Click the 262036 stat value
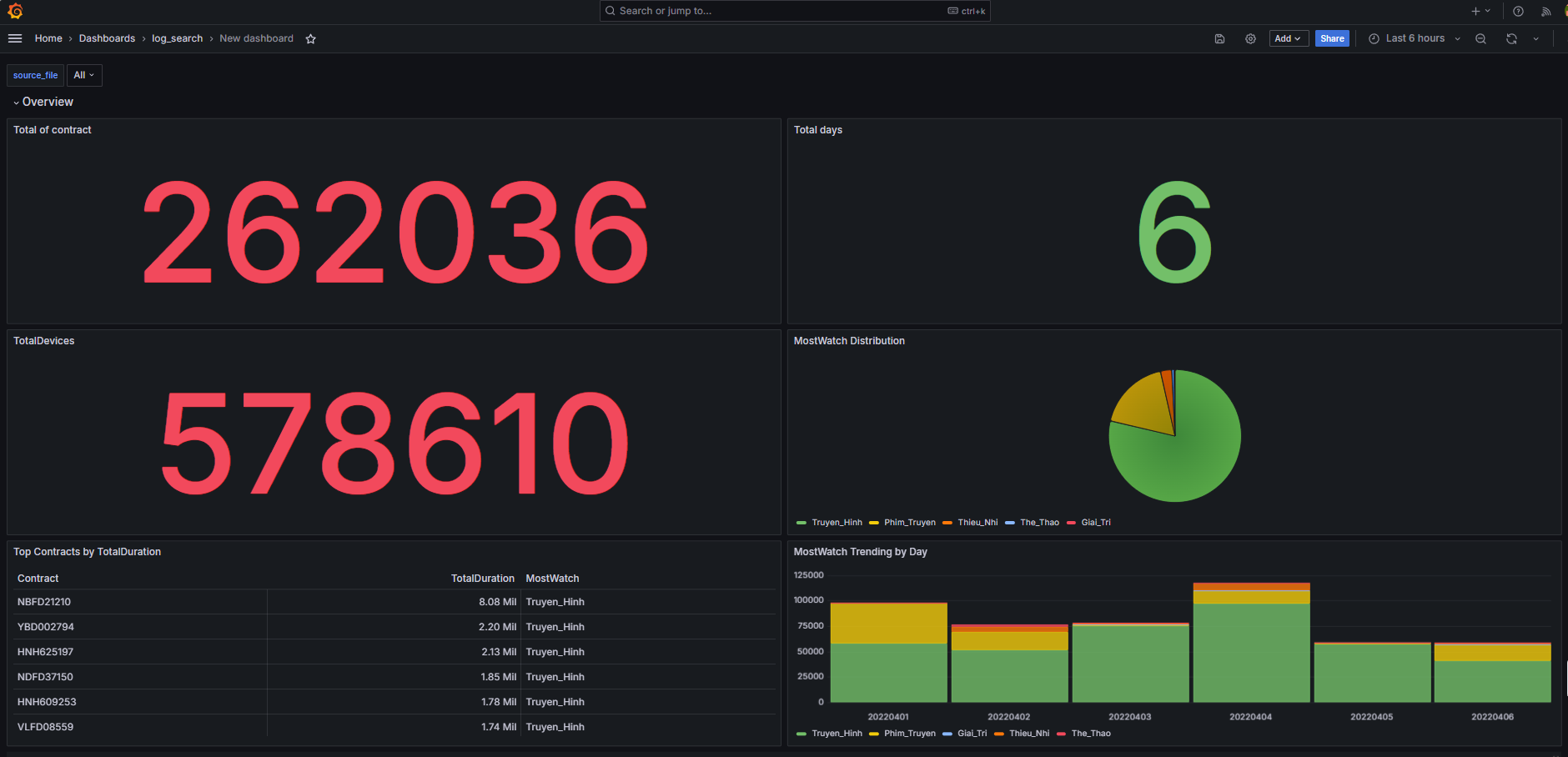 [x=395, y=233]
